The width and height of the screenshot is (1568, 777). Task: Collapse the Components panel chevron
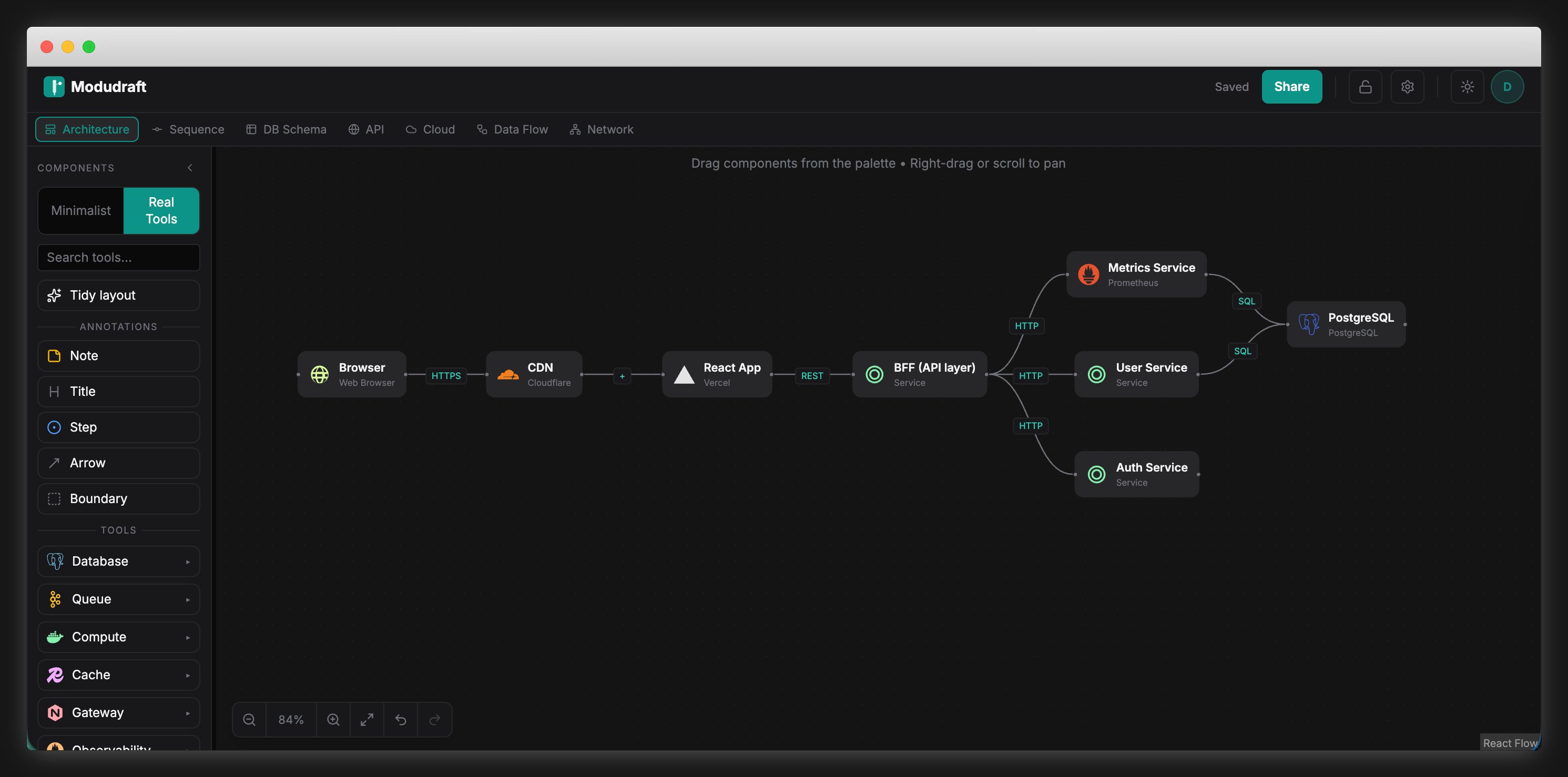click(190, 167)
